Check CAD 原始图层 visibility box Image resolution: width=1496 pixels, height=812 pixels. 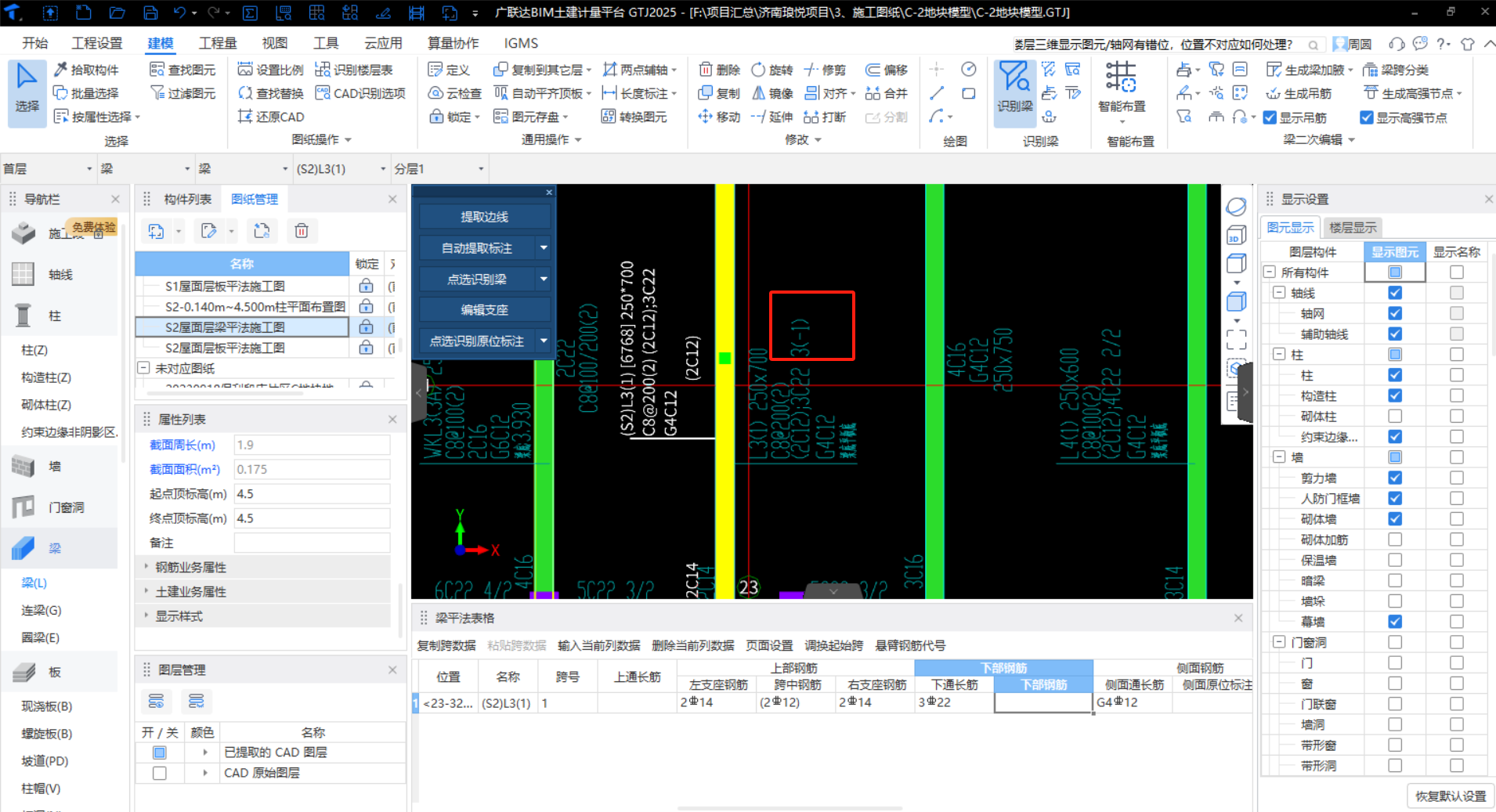point(160,773)
